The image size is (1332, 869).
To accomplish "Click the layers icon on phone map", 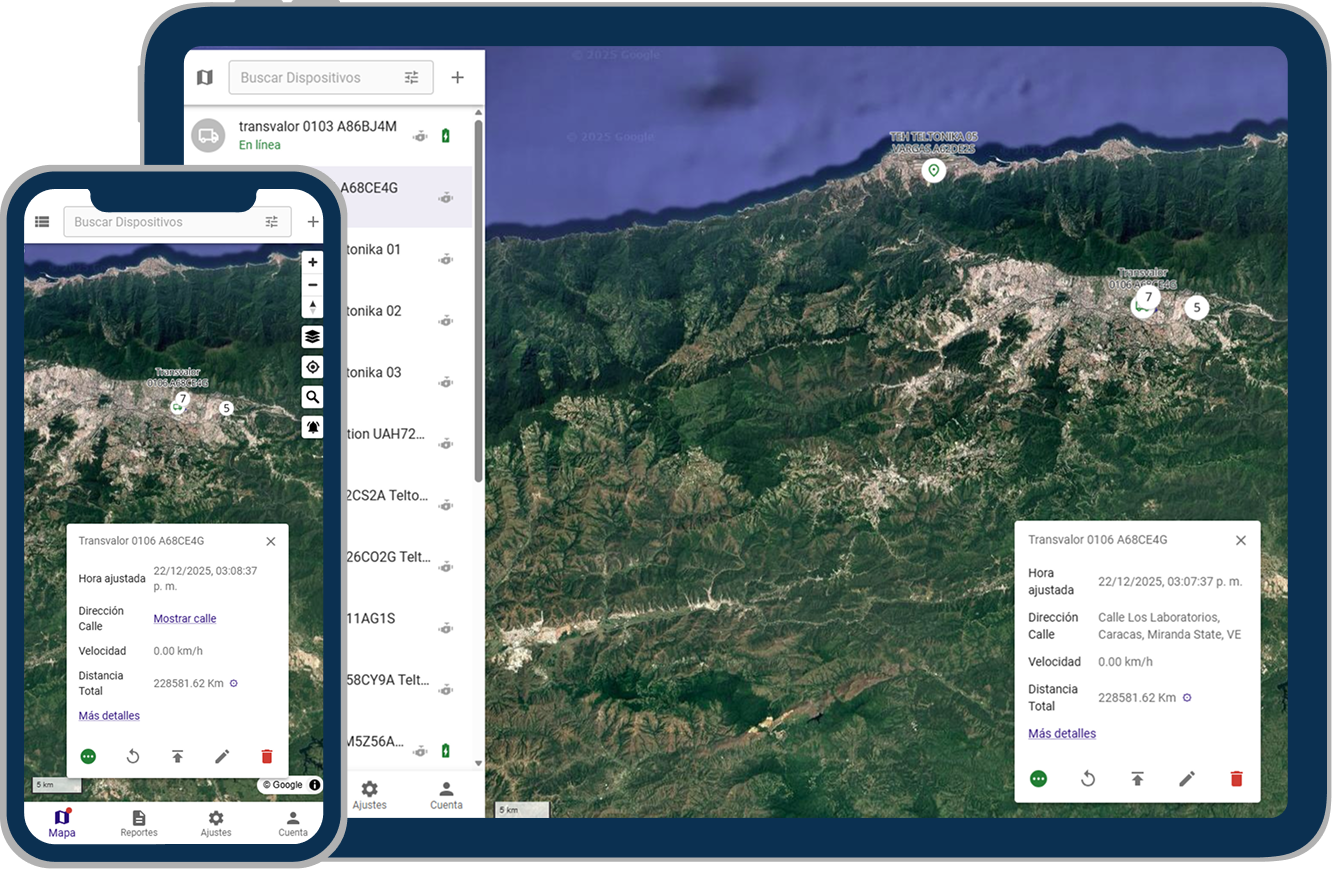I will [313, 337].
